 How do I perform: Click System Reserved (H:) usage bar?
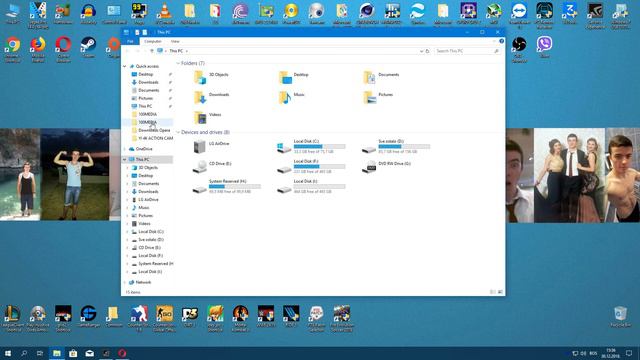click(x=235, y=186)
